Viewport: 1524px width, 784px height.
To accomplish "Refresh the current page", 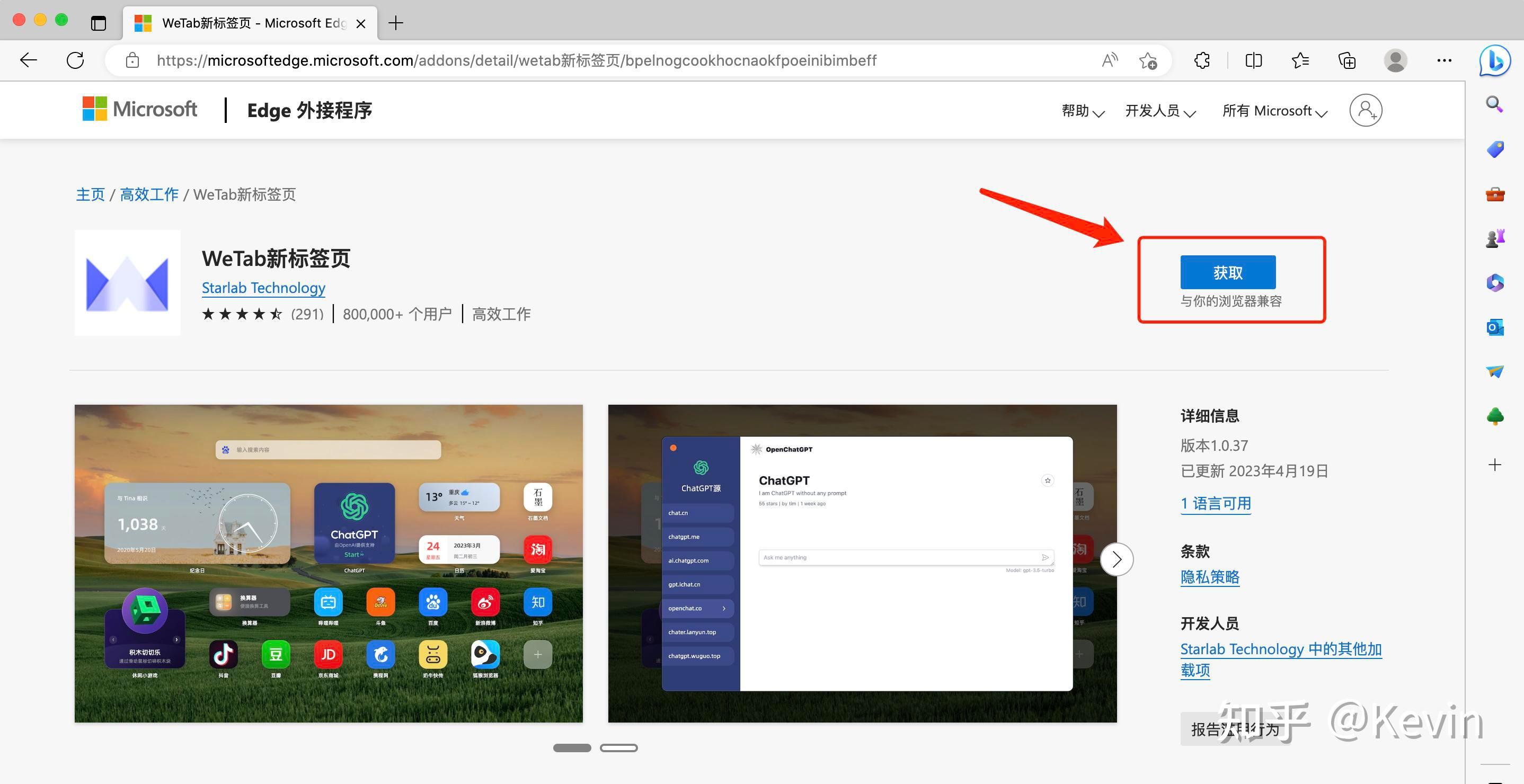I will pyautogui.click(x=75, y=60).
